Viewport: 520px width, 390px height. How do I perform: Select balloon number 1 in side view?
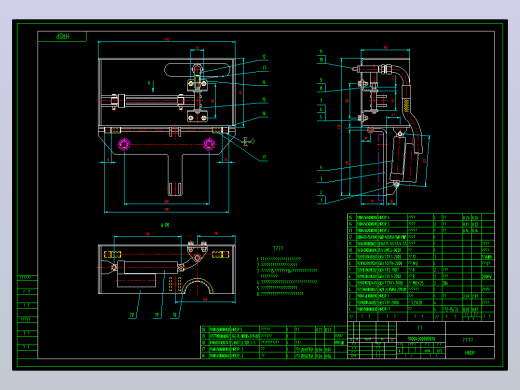click(x=321, y=200)
